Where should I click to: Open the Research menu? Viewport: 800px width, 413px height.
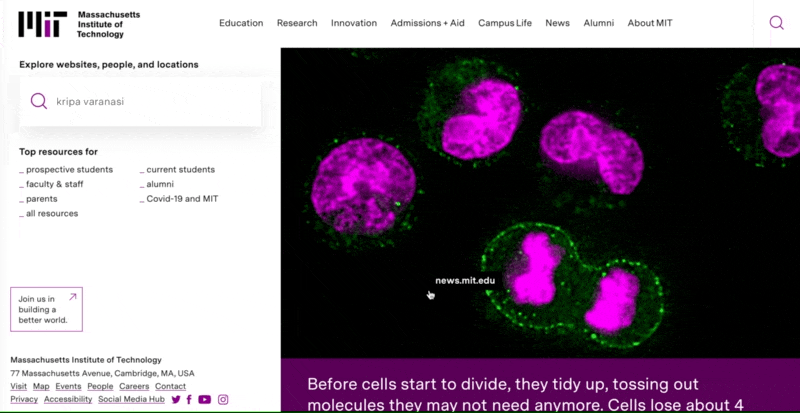point(297,23)
